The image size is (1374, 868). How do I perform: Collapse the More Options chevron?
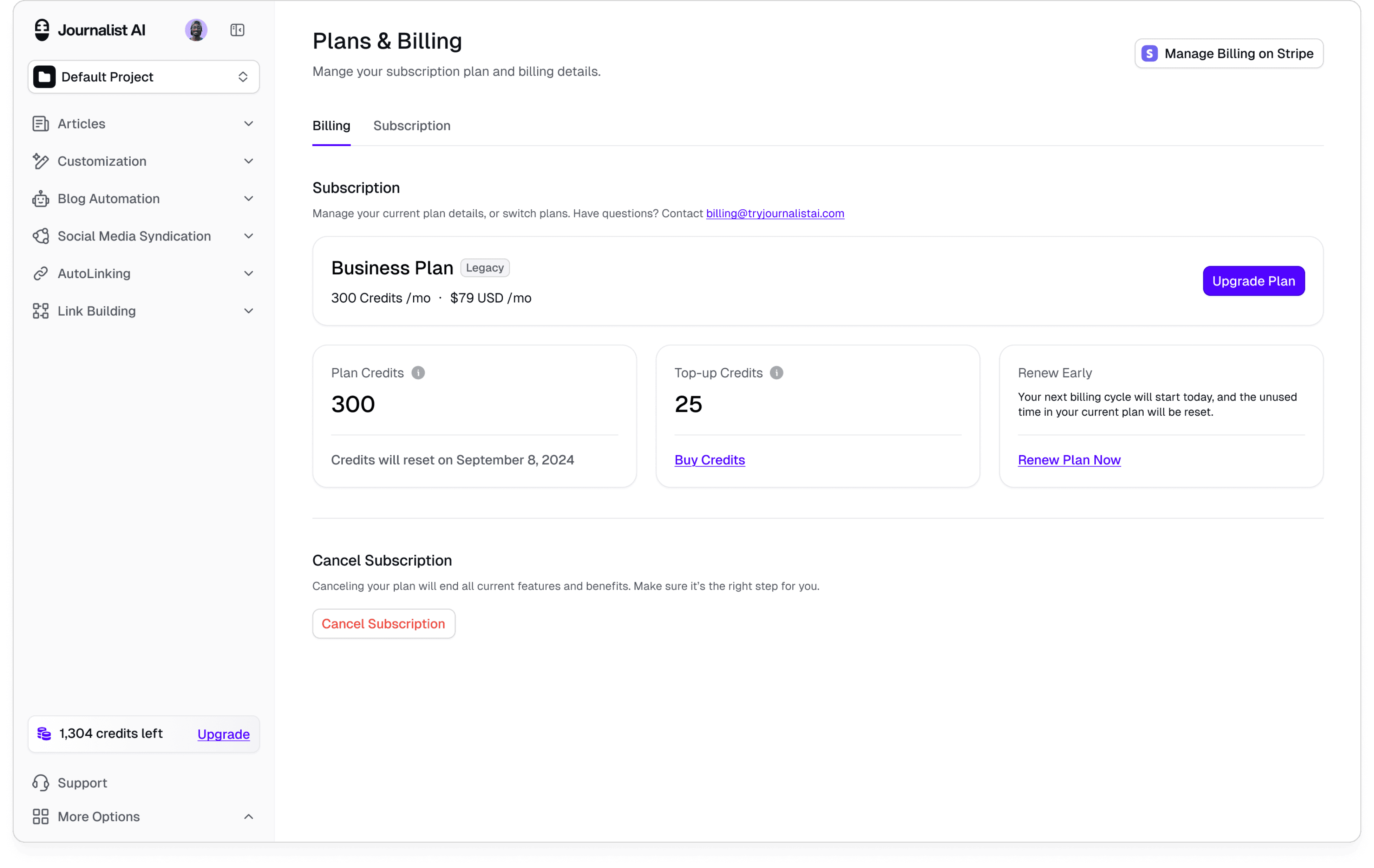pyautogui.click(x=248, y=817)
